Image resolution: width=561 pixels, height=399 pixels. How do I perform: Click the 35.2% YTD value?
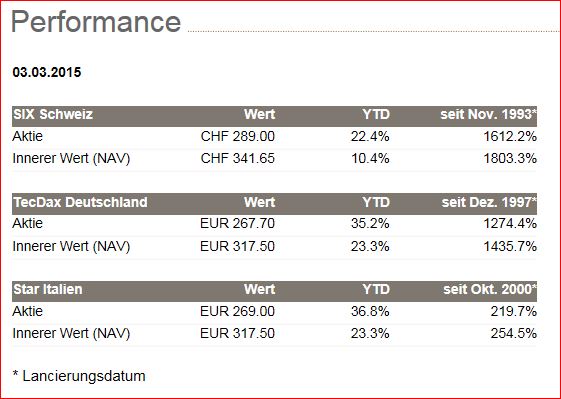370,223
